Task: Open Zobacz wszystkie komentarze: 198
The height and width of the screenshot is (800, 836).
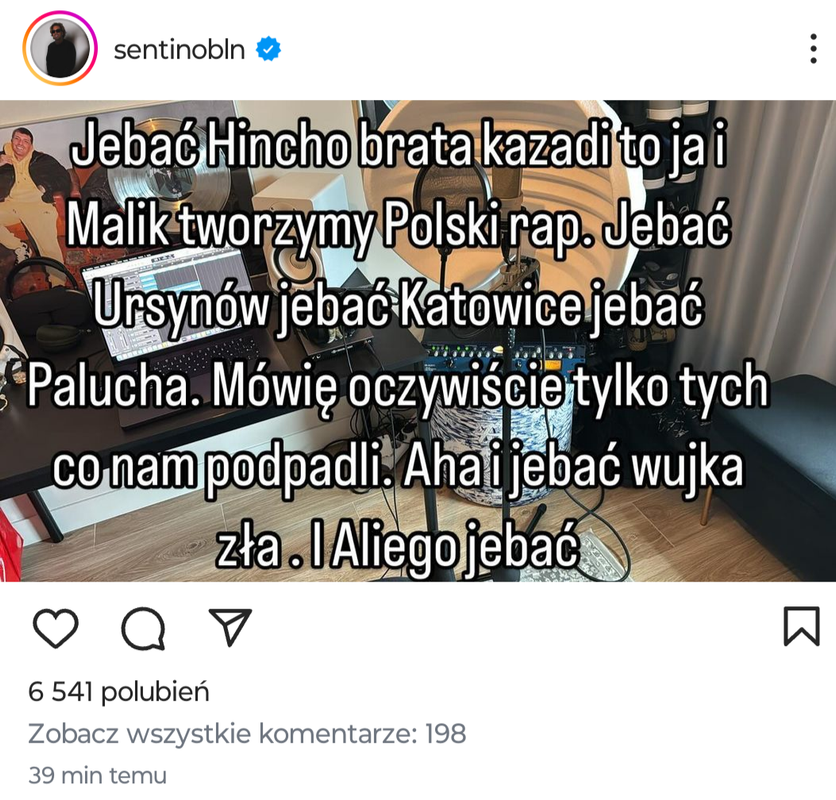Action: pyautogui.click(x=247, y=734)
